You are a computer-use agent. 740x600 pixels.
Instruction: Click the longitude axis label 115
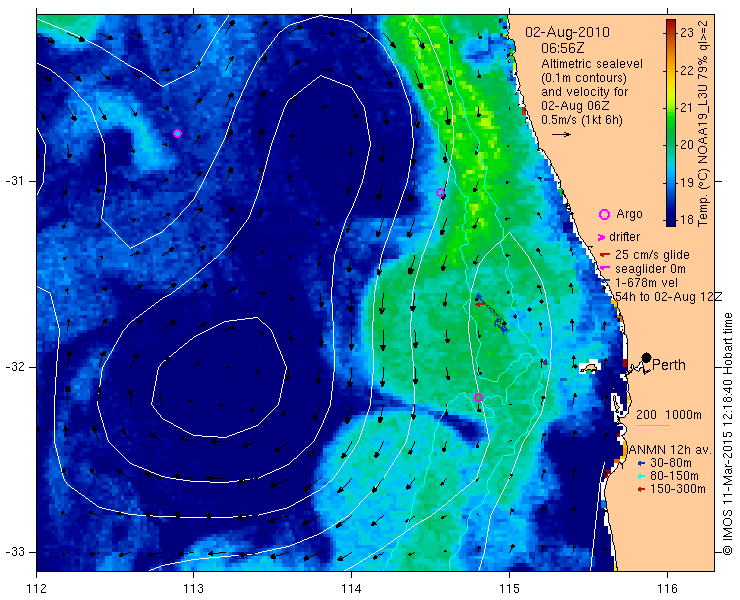[x=509, y=589]
